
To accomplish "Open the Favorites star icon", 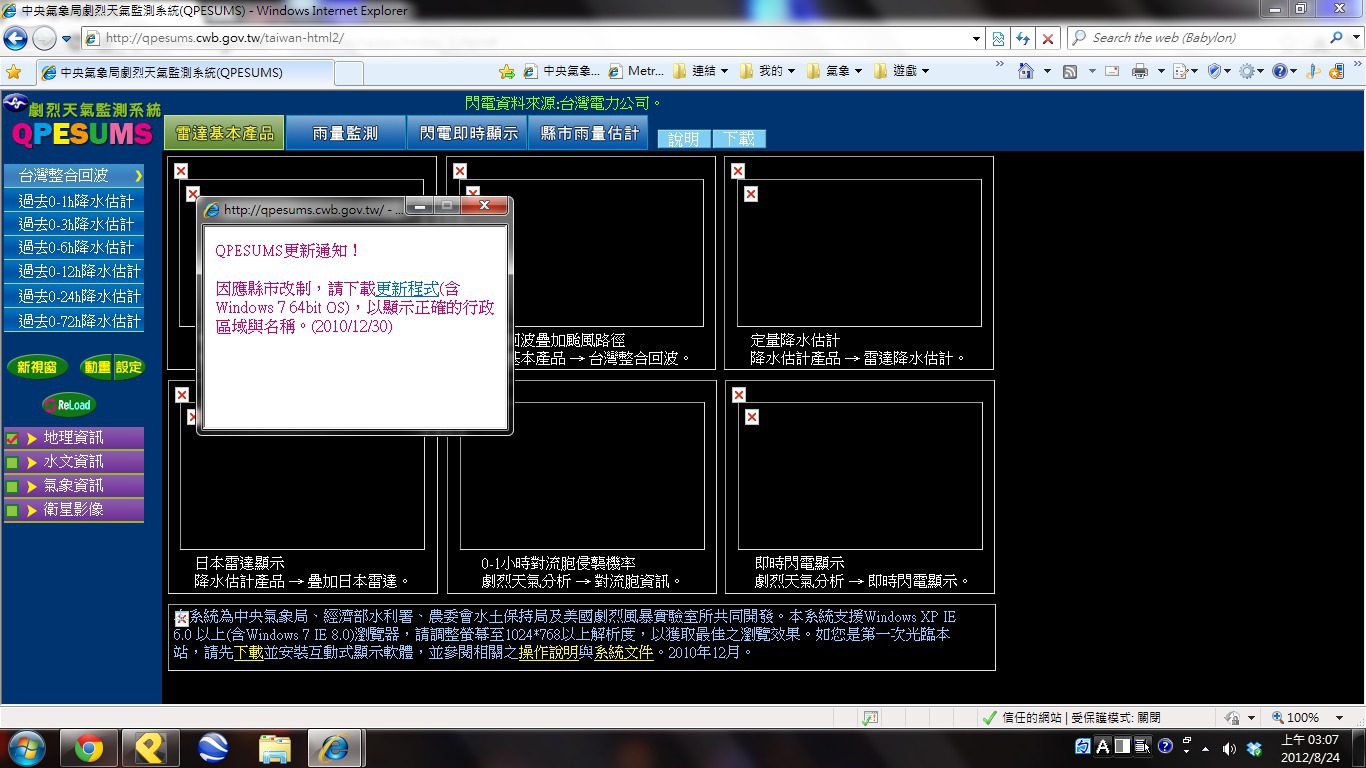I will (x=13, y=72).
